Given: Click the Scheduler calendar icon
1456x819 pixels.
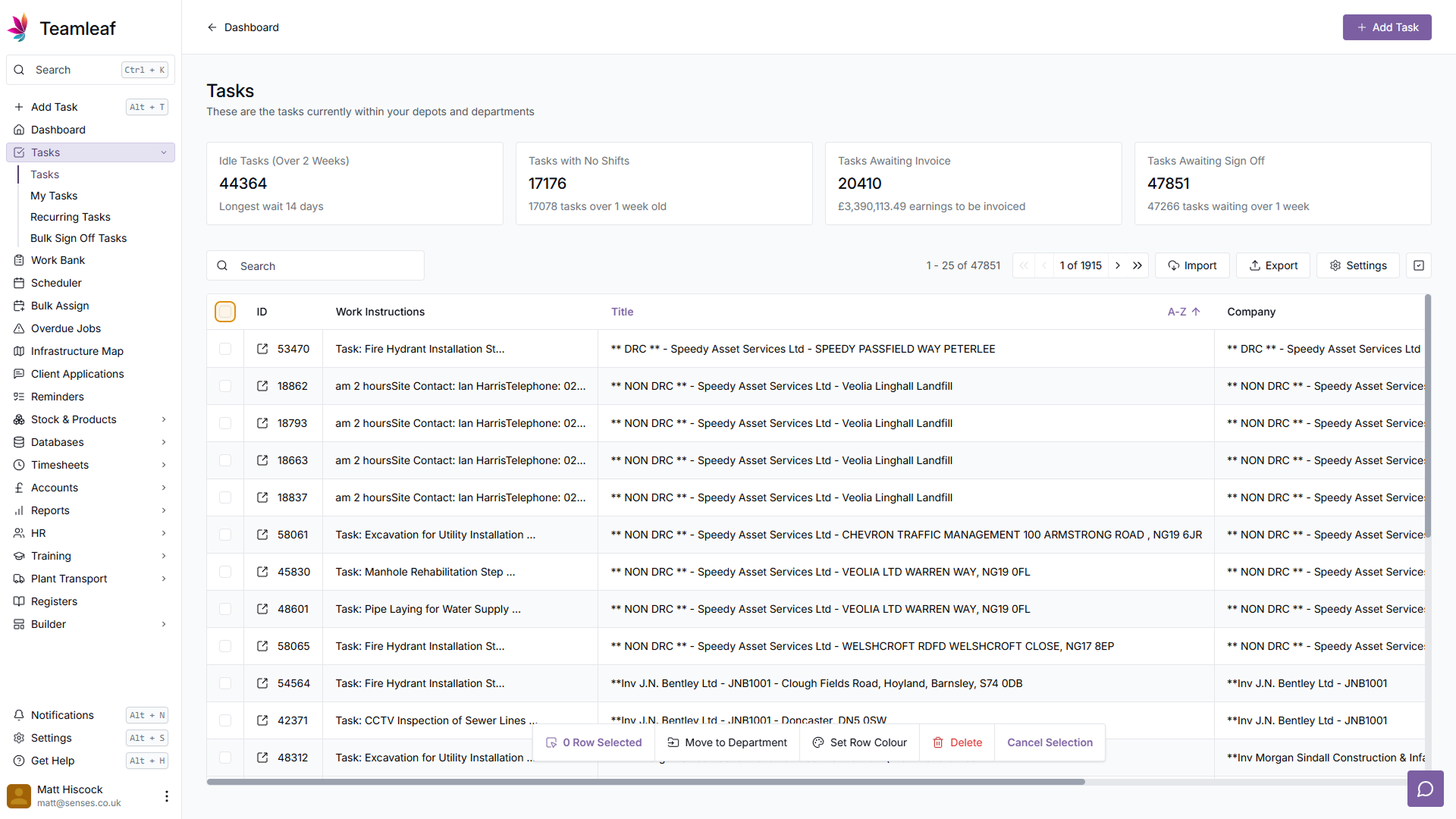Looking at the screenshot, I should tap(19, 283).
